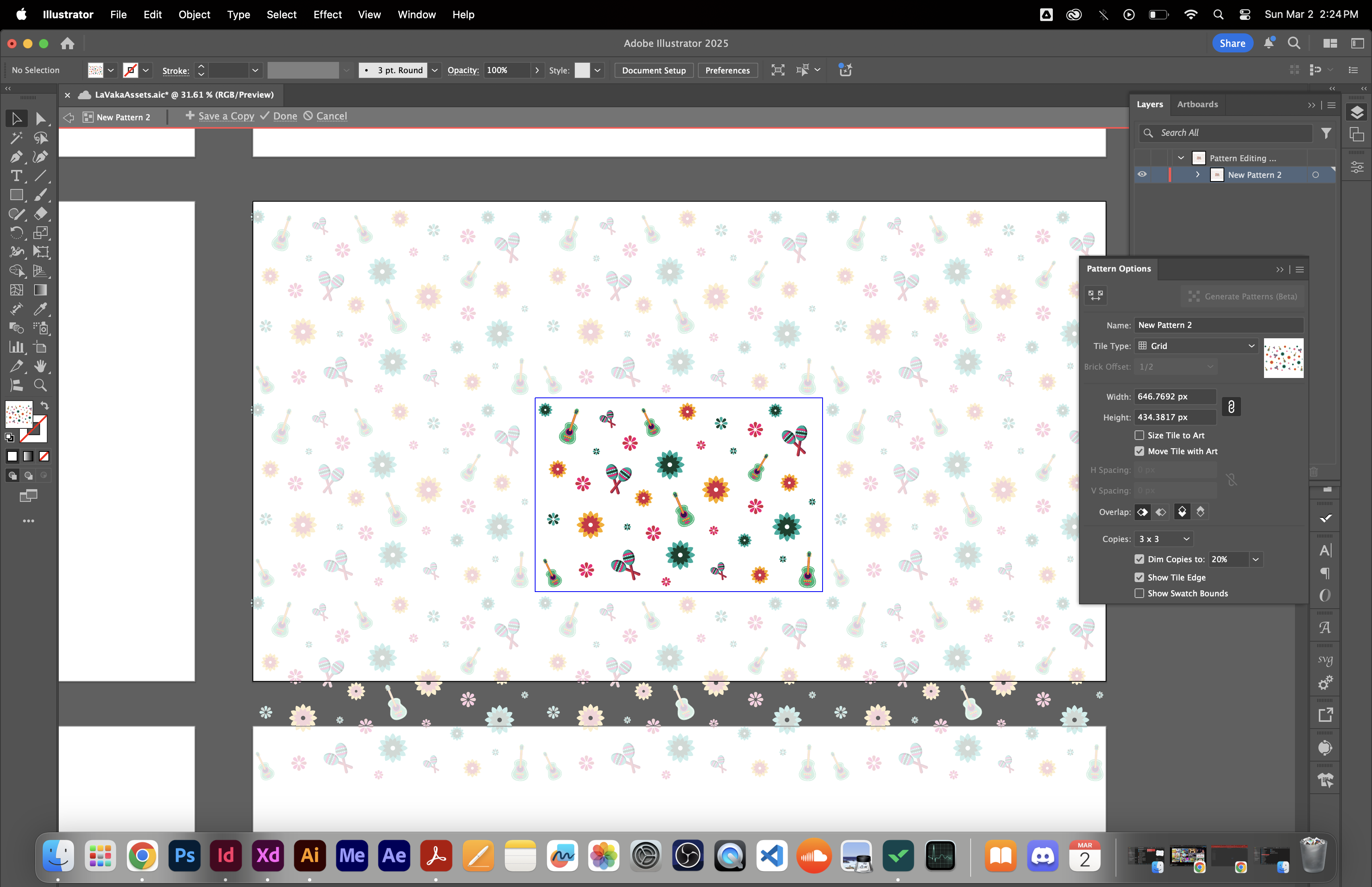The image size is (1372, 887).
Task: Open the Copies 3 x 3 dropdown
Action: coord(1164,539)
